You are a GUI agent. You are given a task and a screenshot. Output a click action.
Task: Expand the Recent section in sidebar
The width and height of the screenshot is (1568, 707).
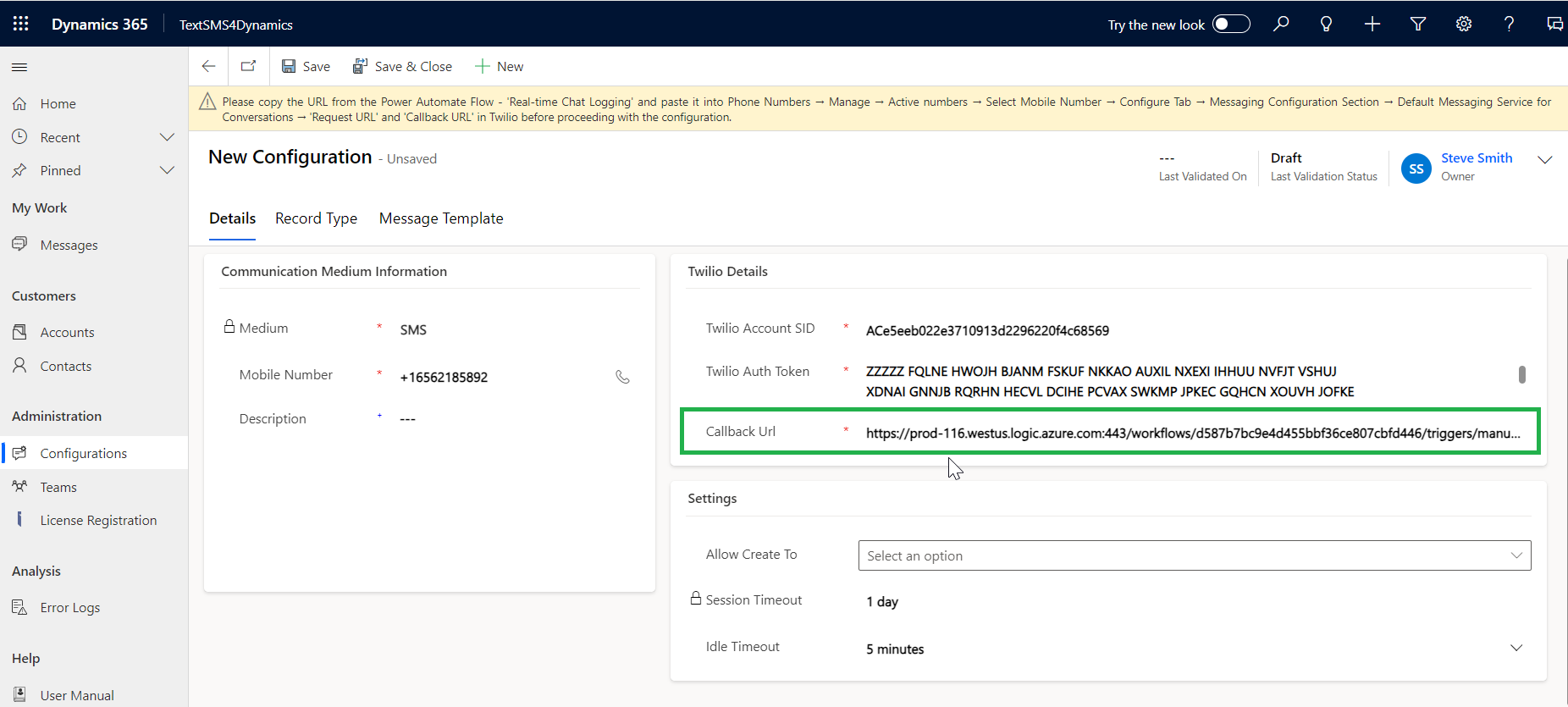click(x=167, y=137)
